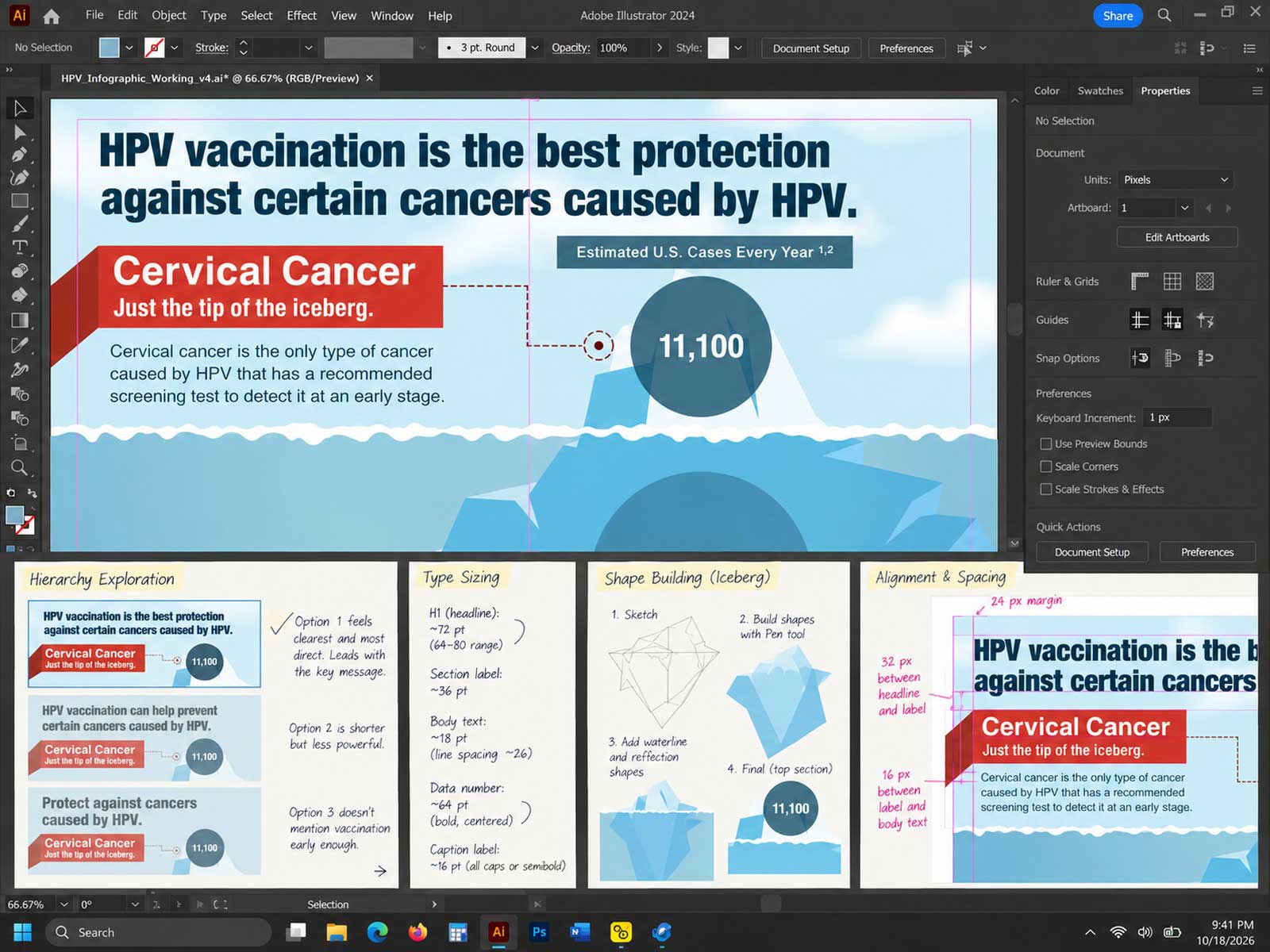The height and width of the screenshot is (952, 1270).
Task: Switch to the Swatches tab
Action: [1100, 90]
